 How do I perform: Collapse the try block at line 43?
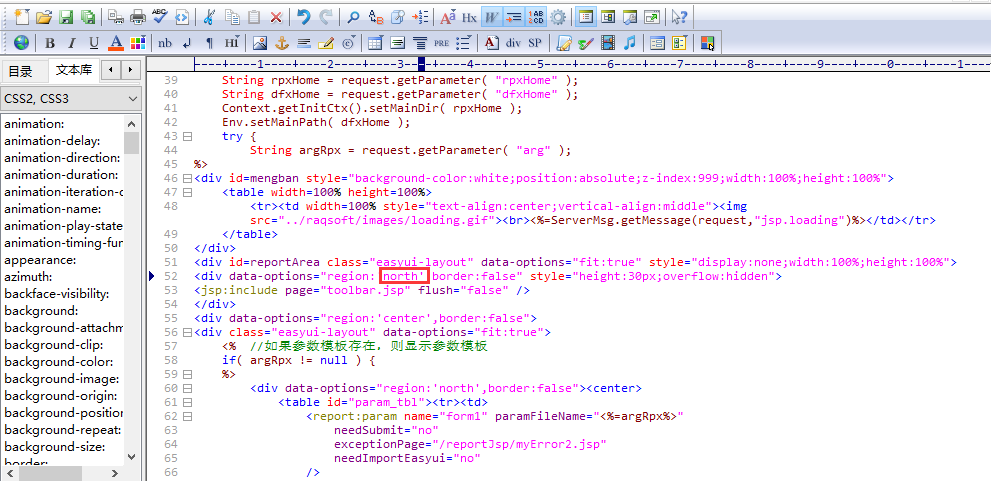pos(187,136)
